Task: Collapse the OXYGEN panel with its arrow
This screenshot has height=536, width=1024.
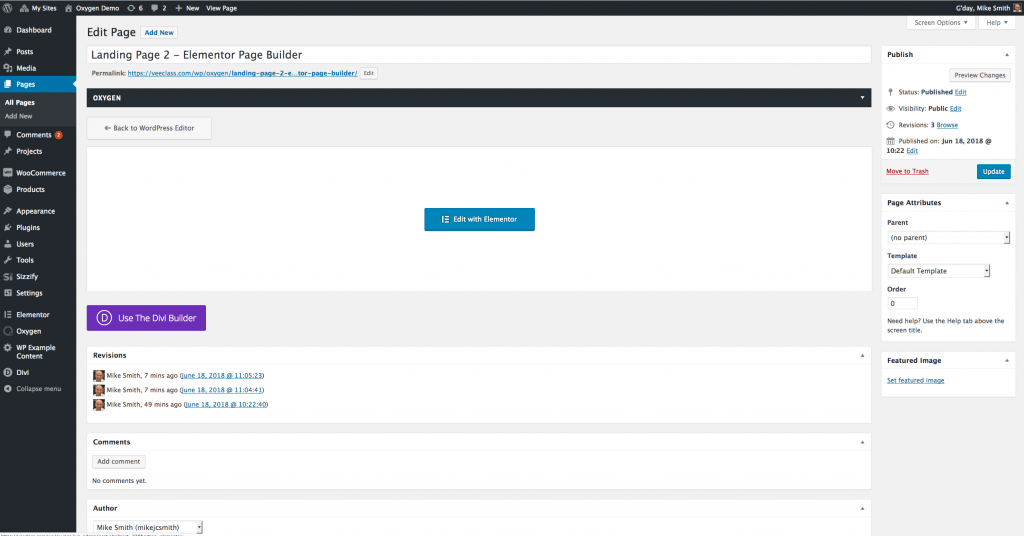Action: pos(862,98)
